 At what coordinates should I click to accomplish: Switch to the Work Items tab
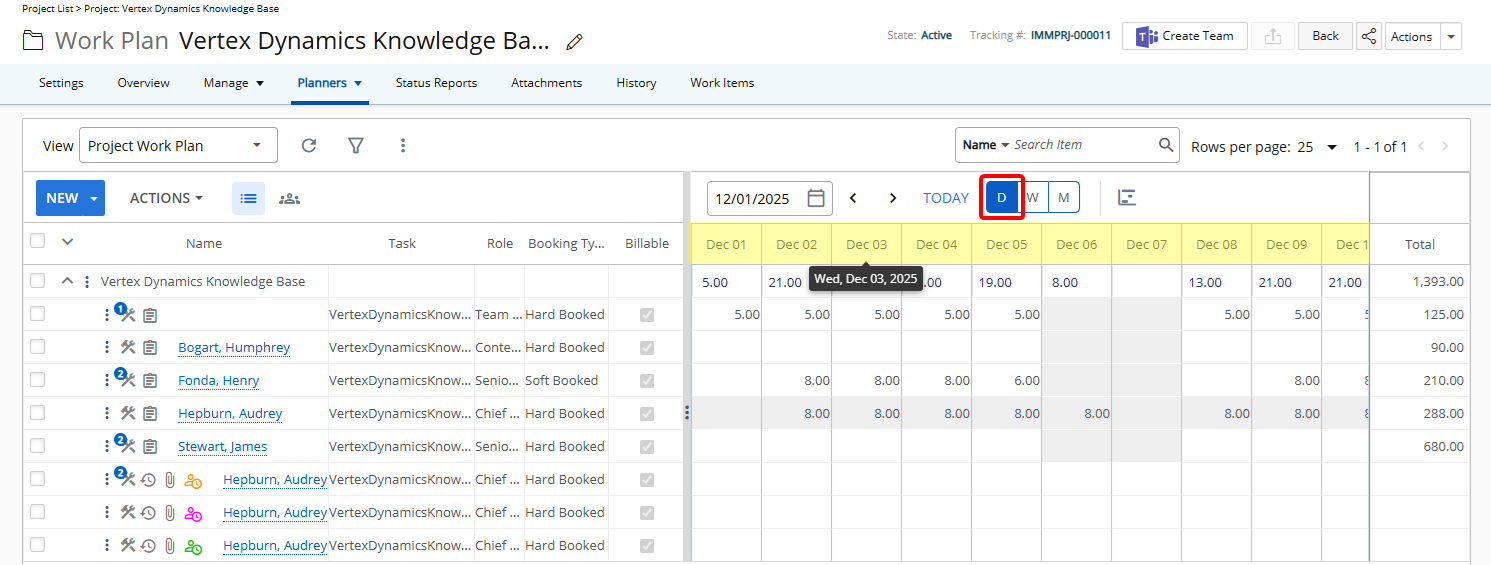(x=722, y=83)
